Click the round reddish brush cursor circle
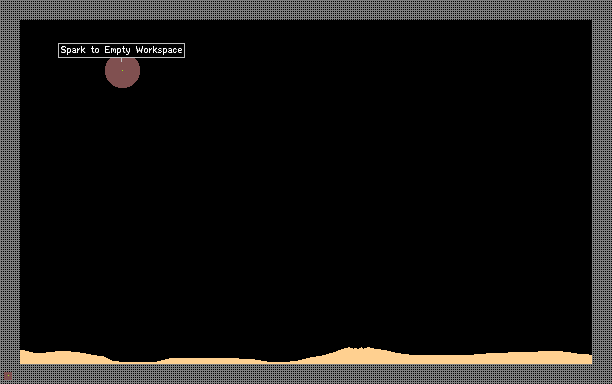 (x=123, y=71)
